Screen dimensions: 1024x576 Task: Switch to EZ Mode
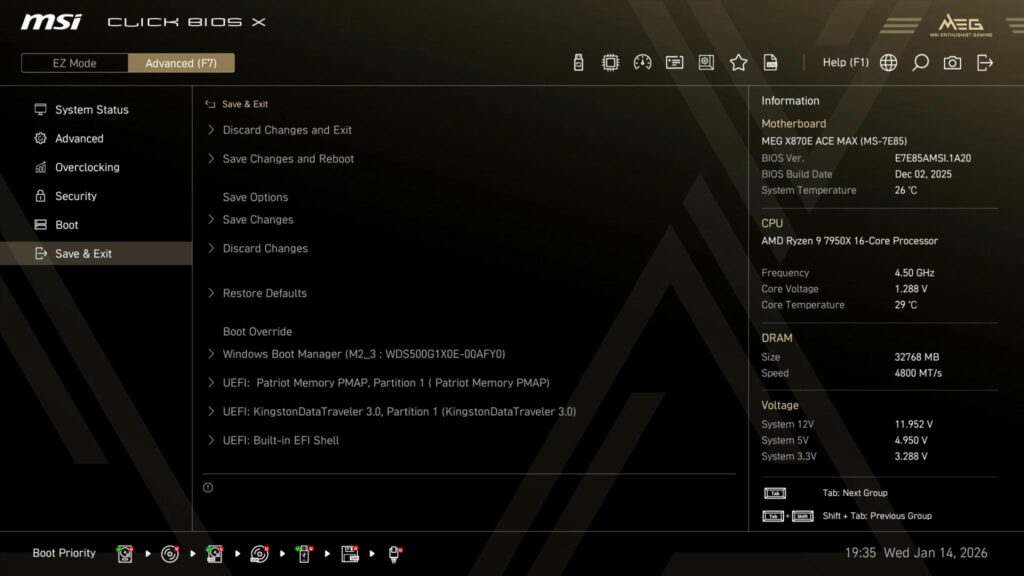pos(74,63)
